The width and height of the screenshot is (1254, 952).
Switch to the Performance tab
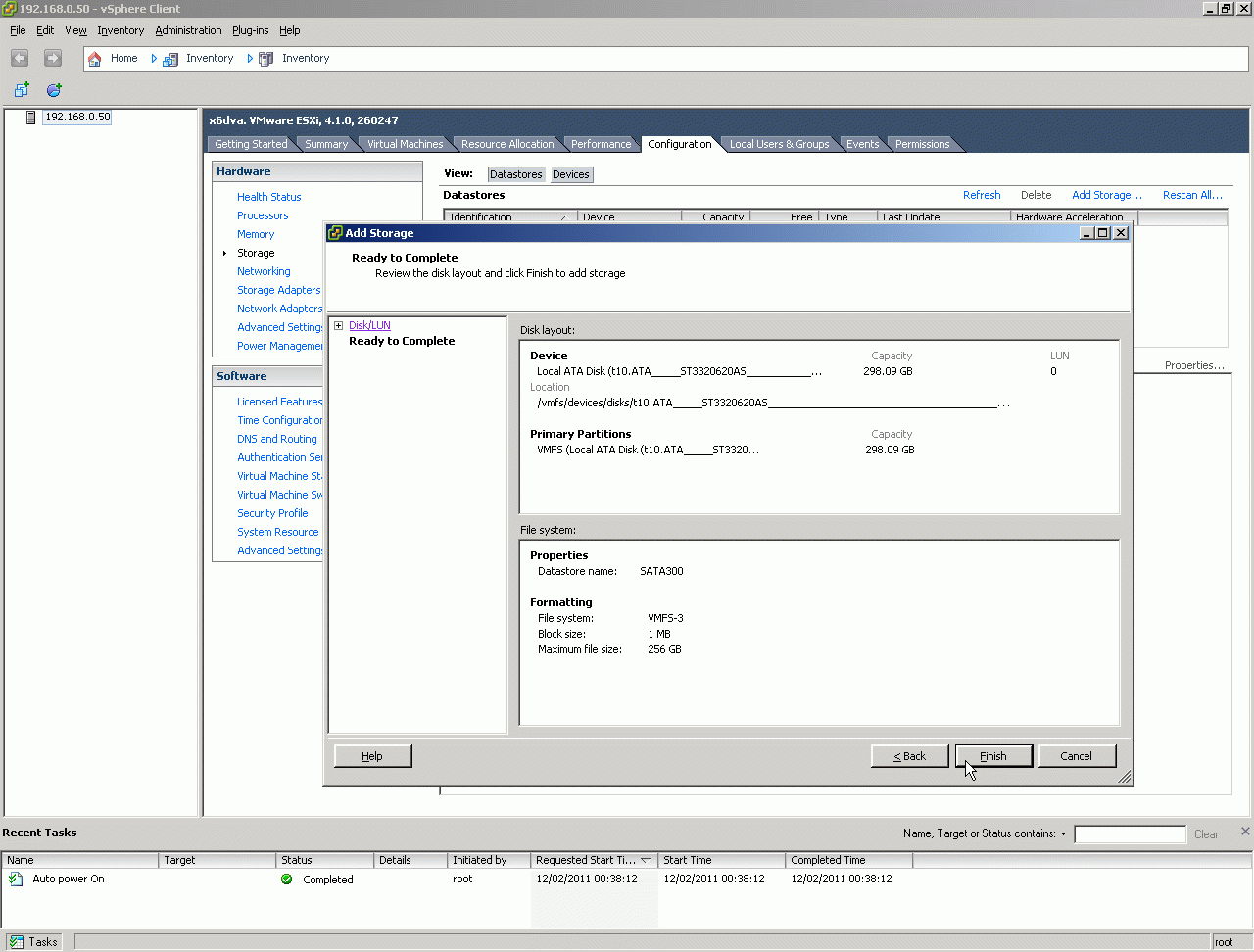point(601,144)
